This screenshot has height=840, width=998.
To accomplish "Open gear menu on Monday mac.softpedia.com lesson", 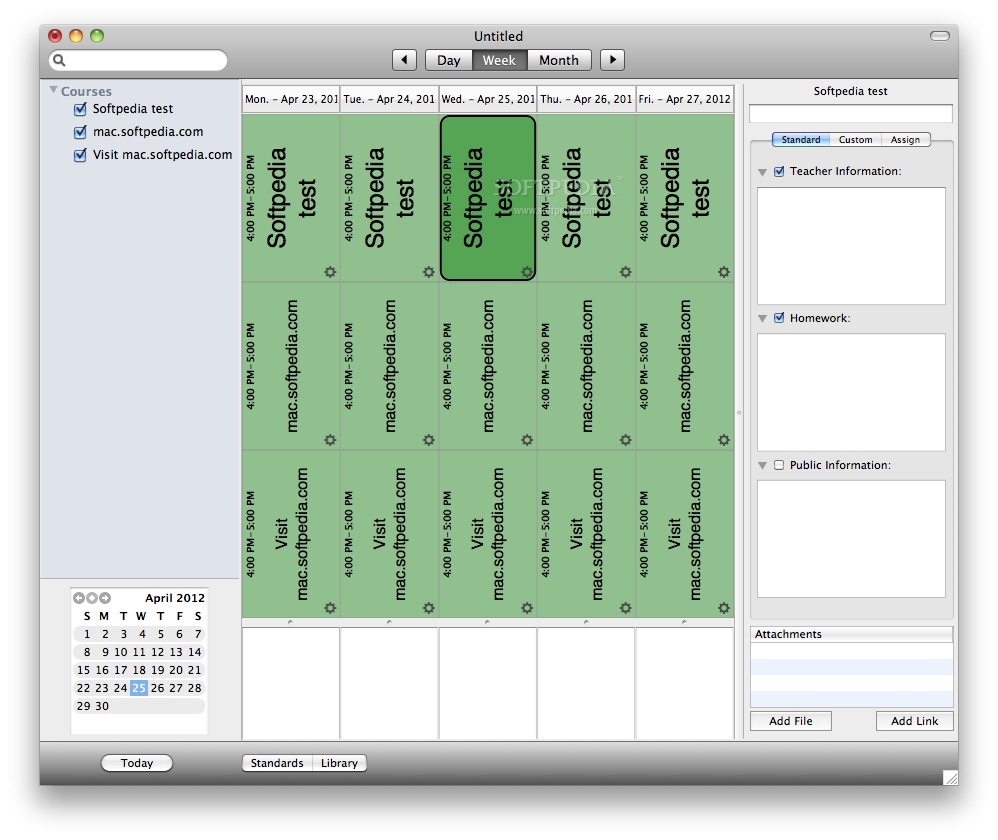I will click(x=330, y=440).
